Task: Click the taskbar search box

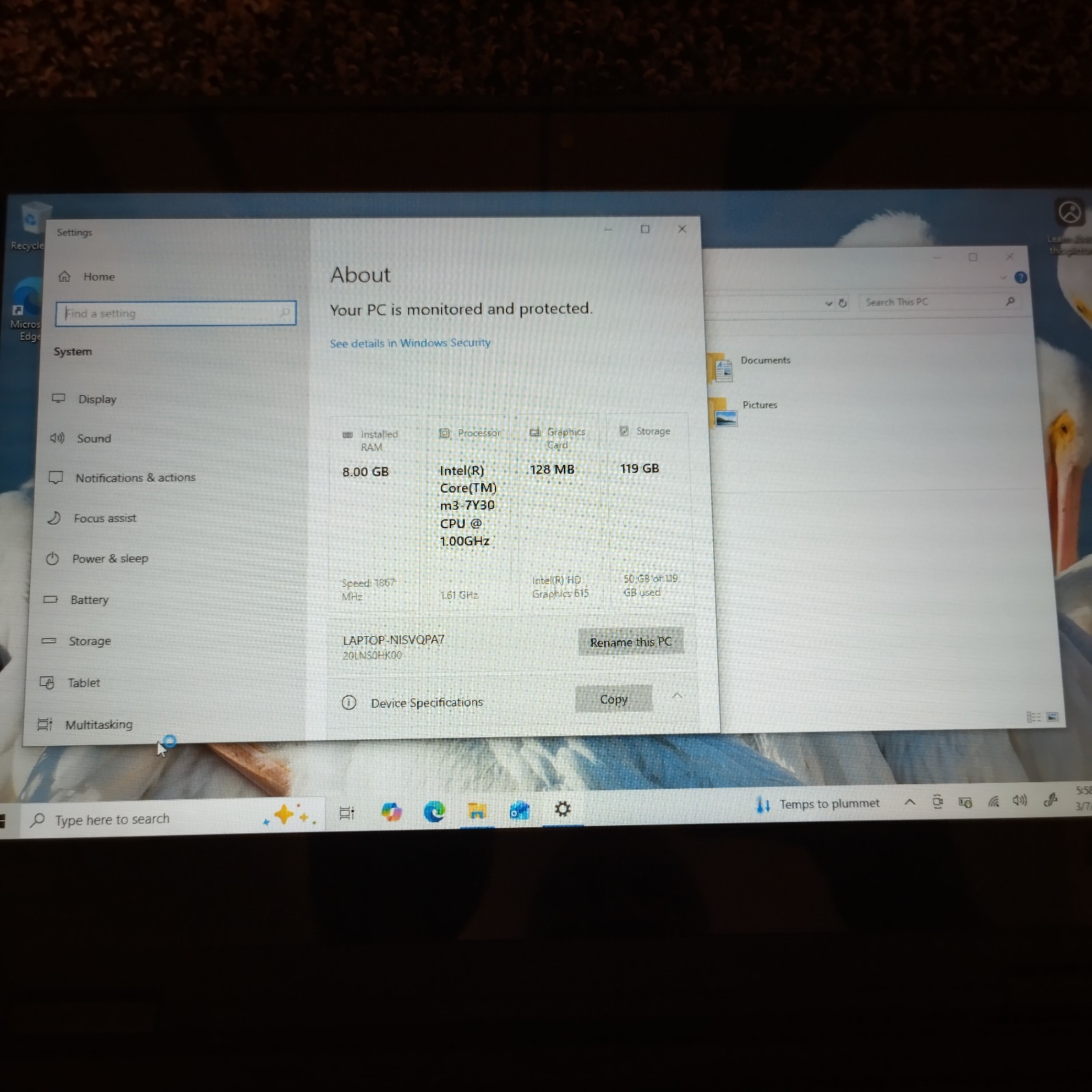Action: [x=174, y=818]
